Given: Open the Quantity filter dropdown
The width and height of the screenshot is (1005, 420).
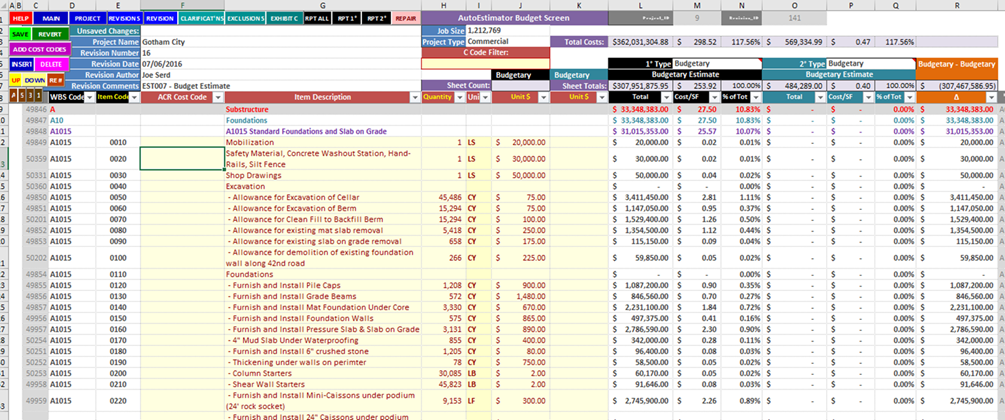Looking at the screenshot, I should (460, 97).
